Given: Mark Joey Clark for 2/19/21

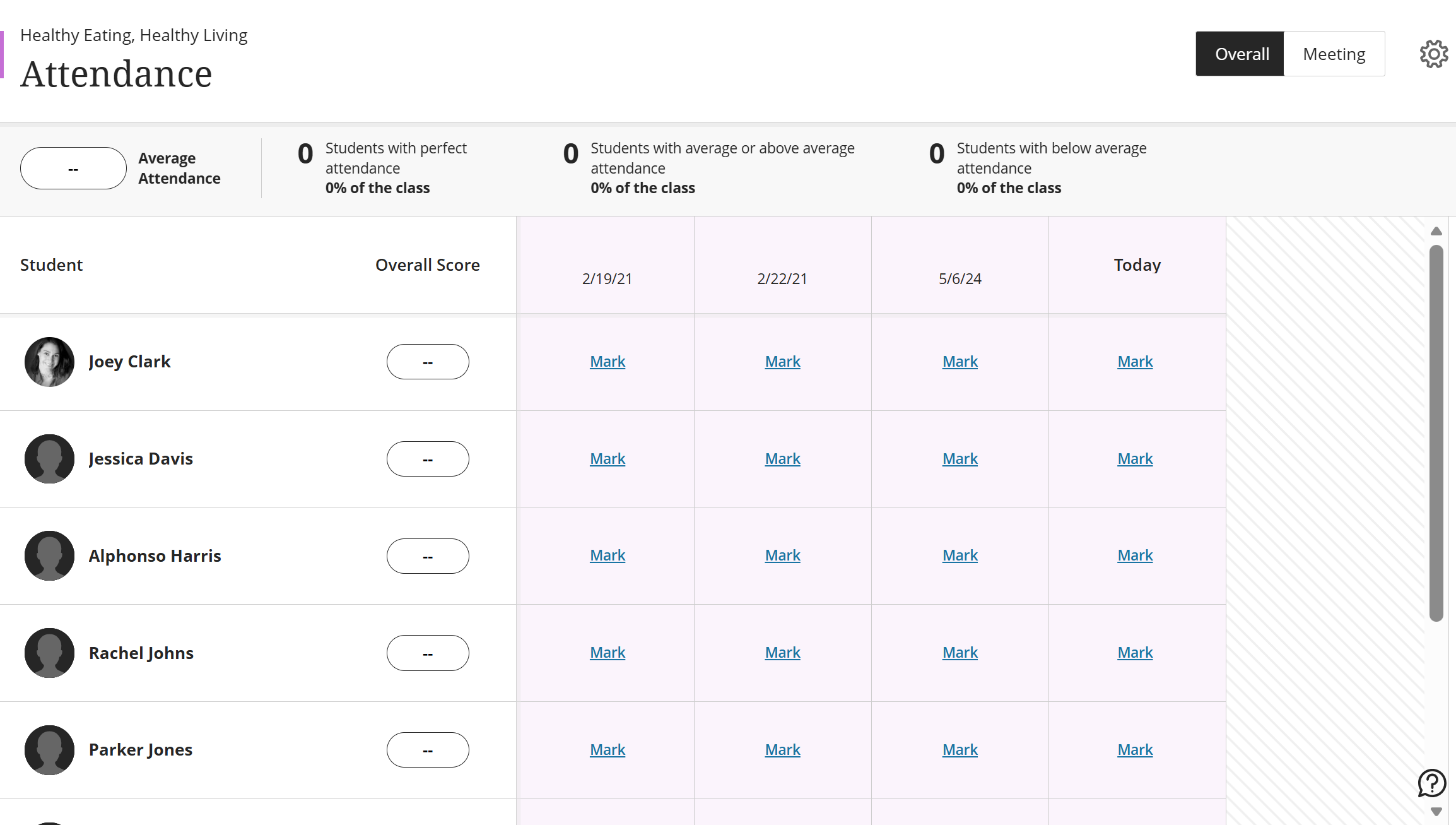Looking at the screenshot, I should click(x=608, y=362).
